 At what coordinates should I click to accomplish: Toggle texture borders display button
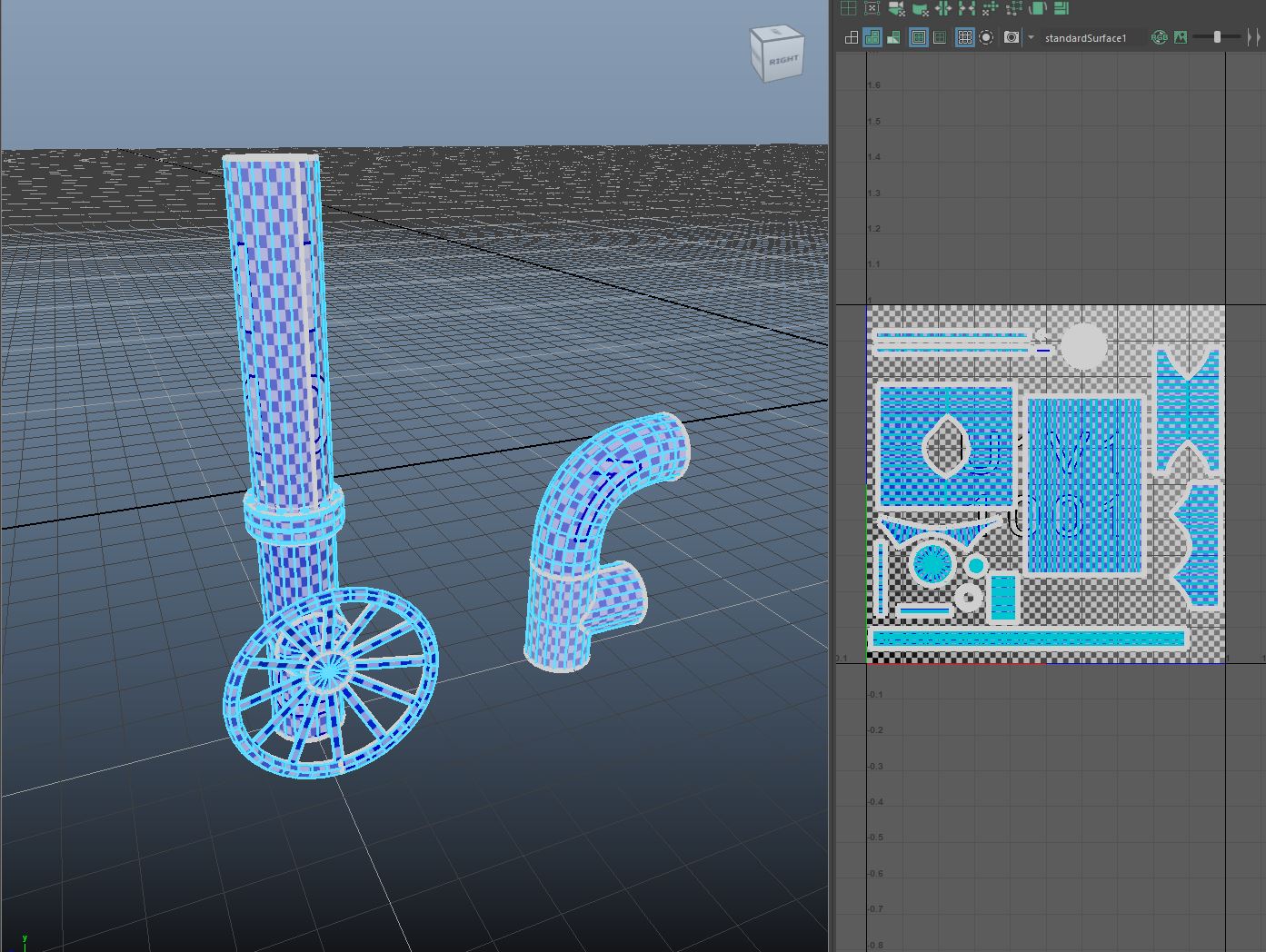(x=918, y=37)
